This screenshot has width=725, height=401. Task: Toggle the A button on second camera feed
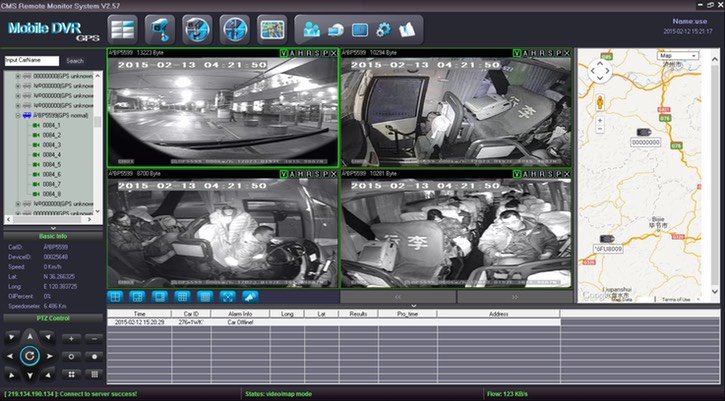click(x=525, y=51)
